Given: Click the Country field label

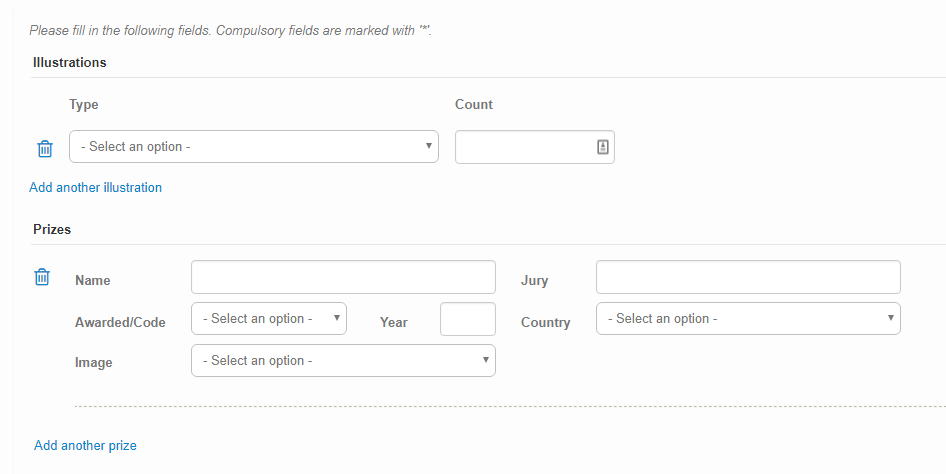Looking at the screenshot, I should (545, 323).
